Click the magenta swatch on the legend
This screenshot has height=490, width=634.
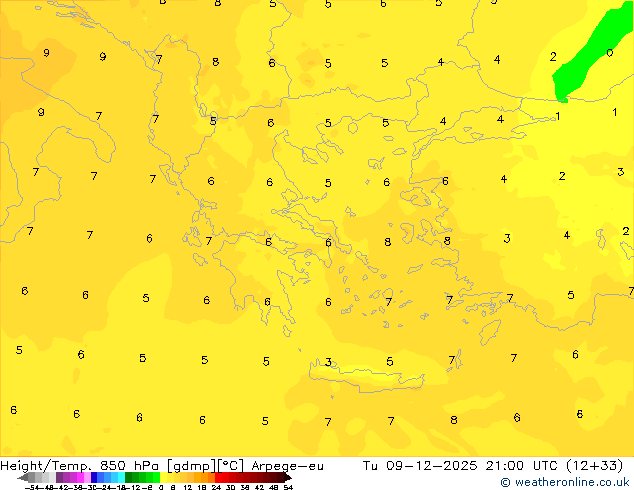click(80, 478)
